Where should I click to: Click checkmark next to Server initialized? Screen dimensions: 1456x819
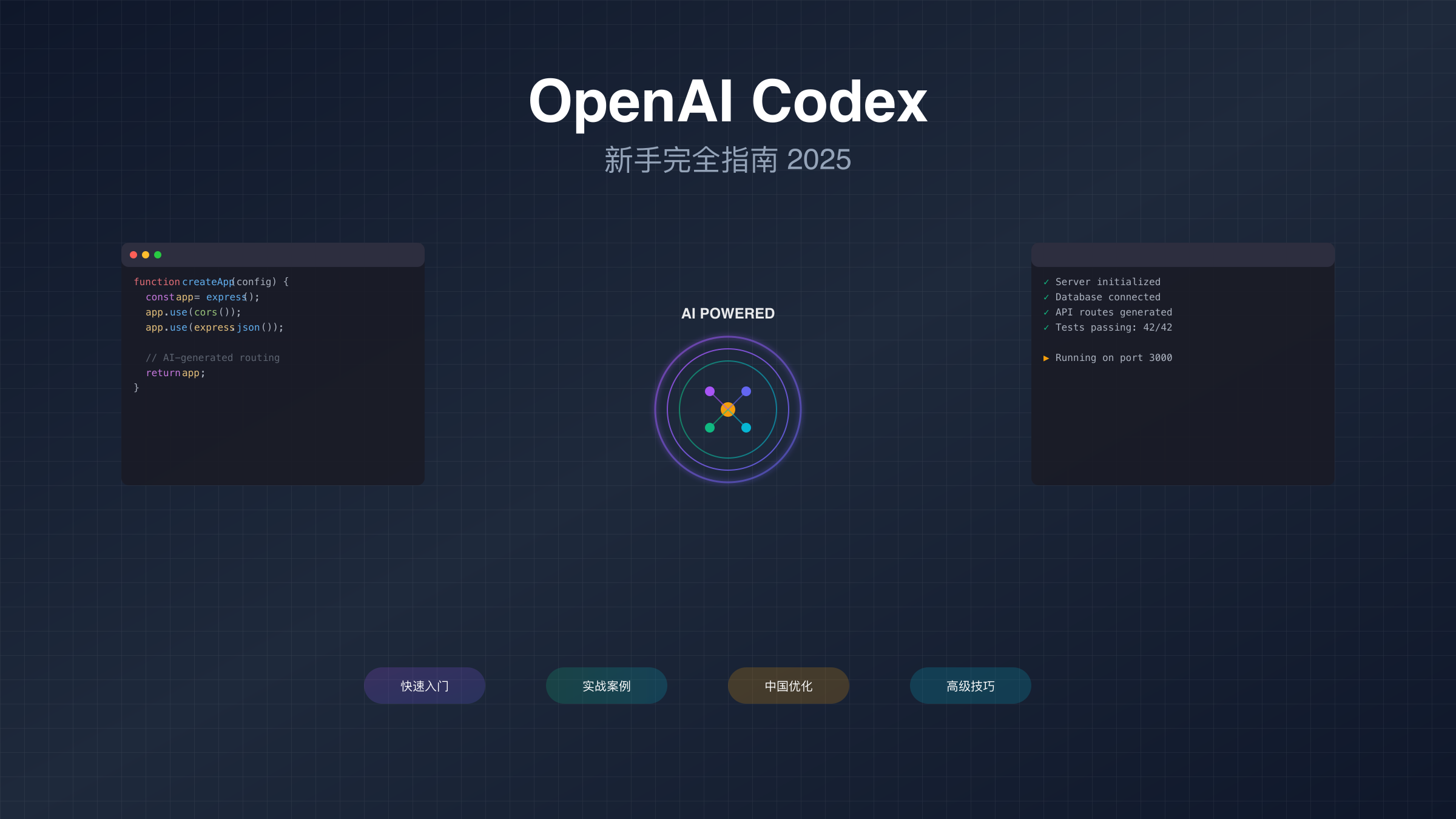pyautogui.click(x=1046, y=282)
